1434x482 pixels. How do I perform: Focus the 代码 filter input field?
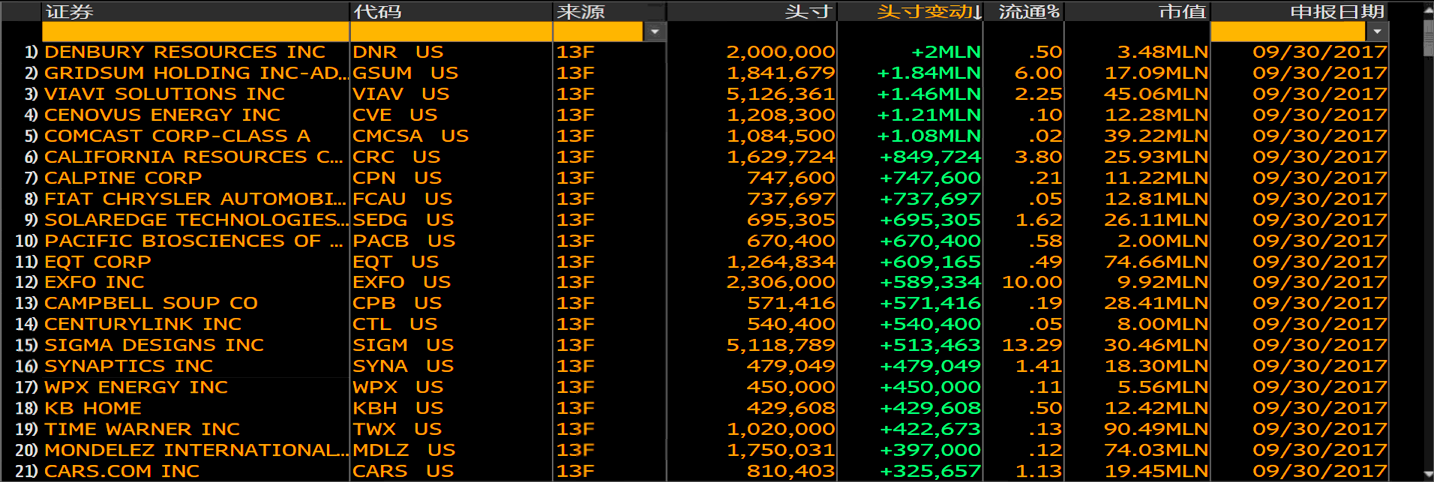(451, 32)
